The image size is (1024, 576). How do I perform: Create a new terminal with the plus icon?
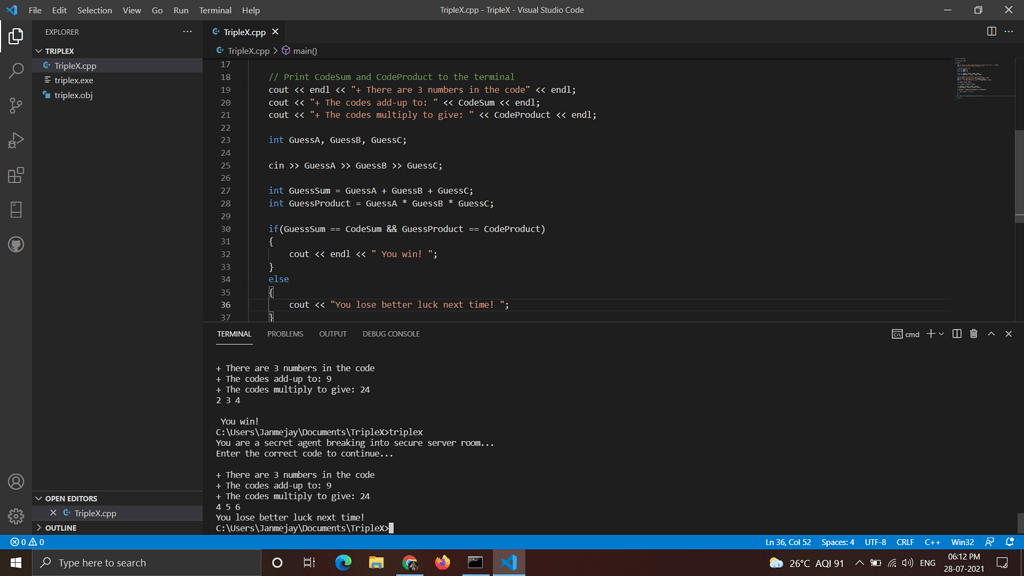[x=930, y=334]
